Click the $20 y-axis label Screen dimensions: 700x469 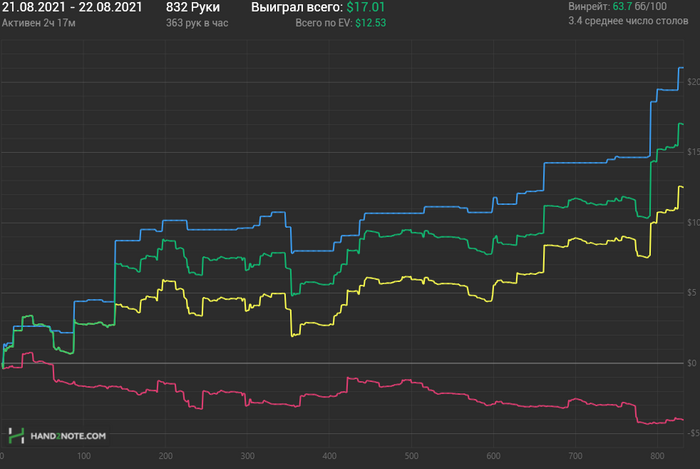click(x=693, y=82)
